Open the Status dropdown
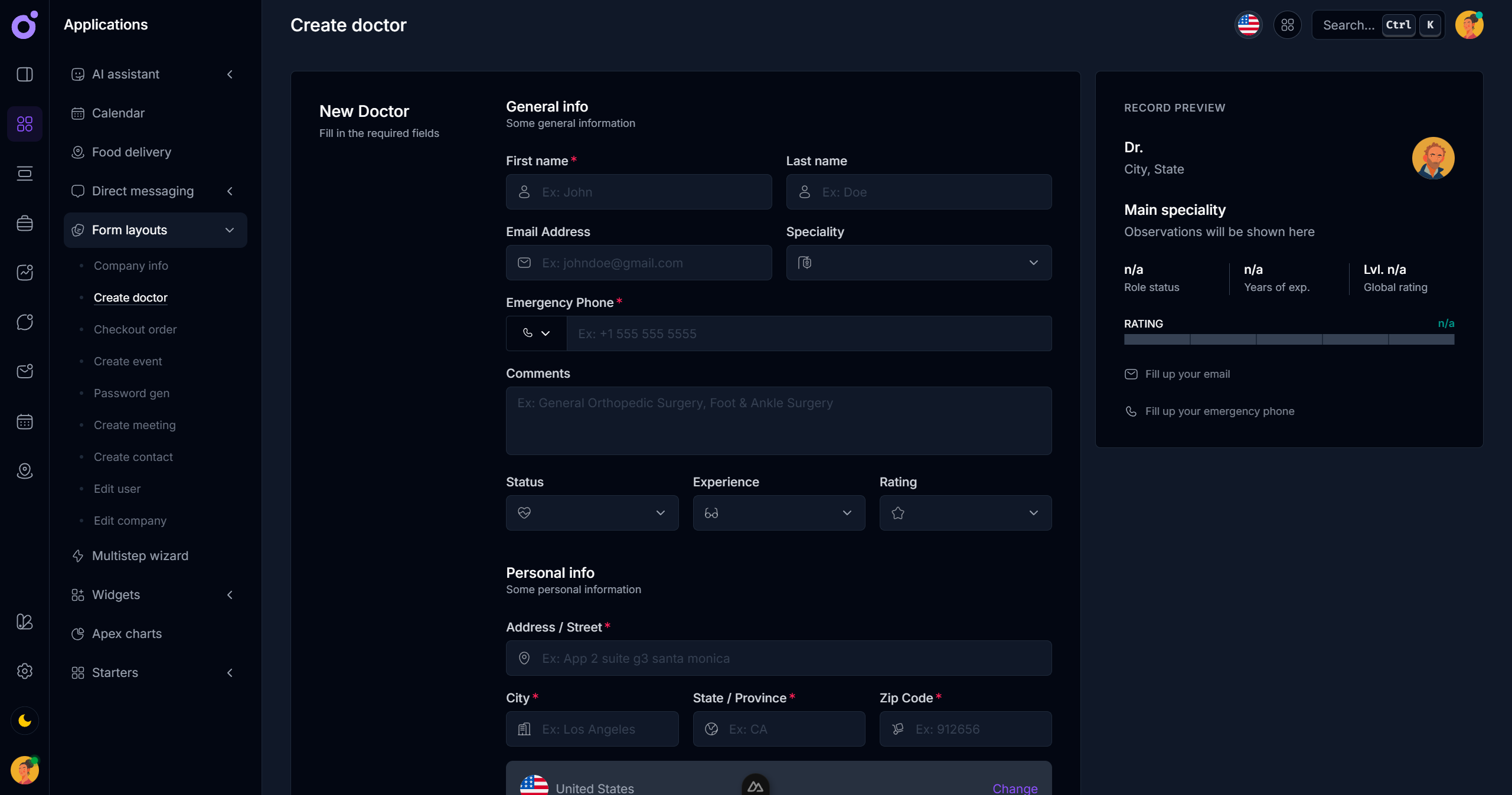The image size is (1512, 795). pyautogui.click(x=592, y=513)
